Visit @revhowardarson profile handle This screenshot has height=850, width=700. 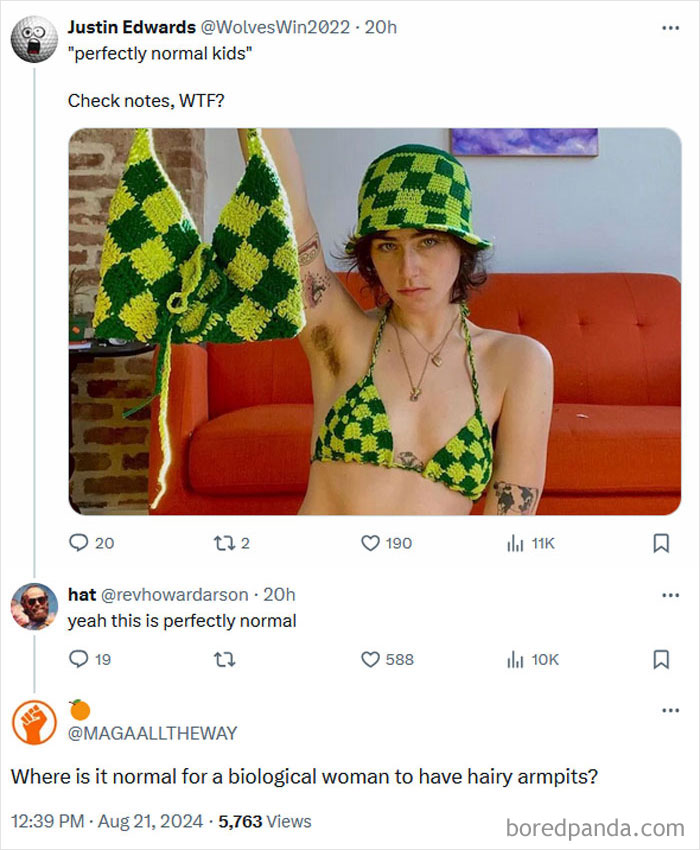(174, 595)
